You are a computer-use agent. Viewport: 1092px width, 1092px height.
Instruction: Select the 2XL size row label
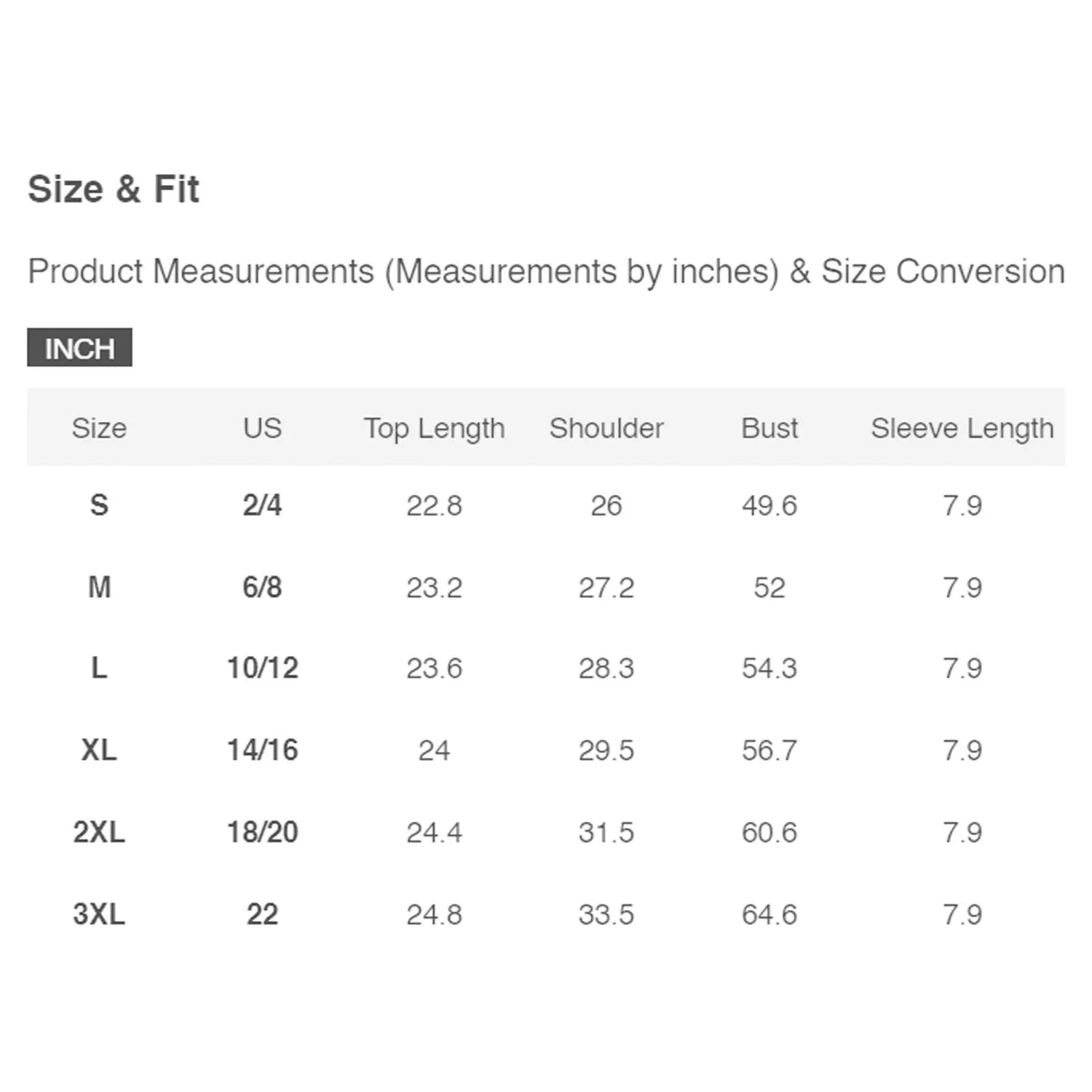click(x=99, y=832)
